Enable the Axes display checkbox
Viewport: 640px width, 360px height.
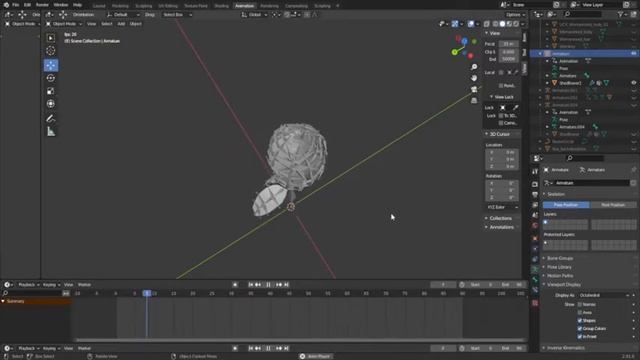[580, 313]
